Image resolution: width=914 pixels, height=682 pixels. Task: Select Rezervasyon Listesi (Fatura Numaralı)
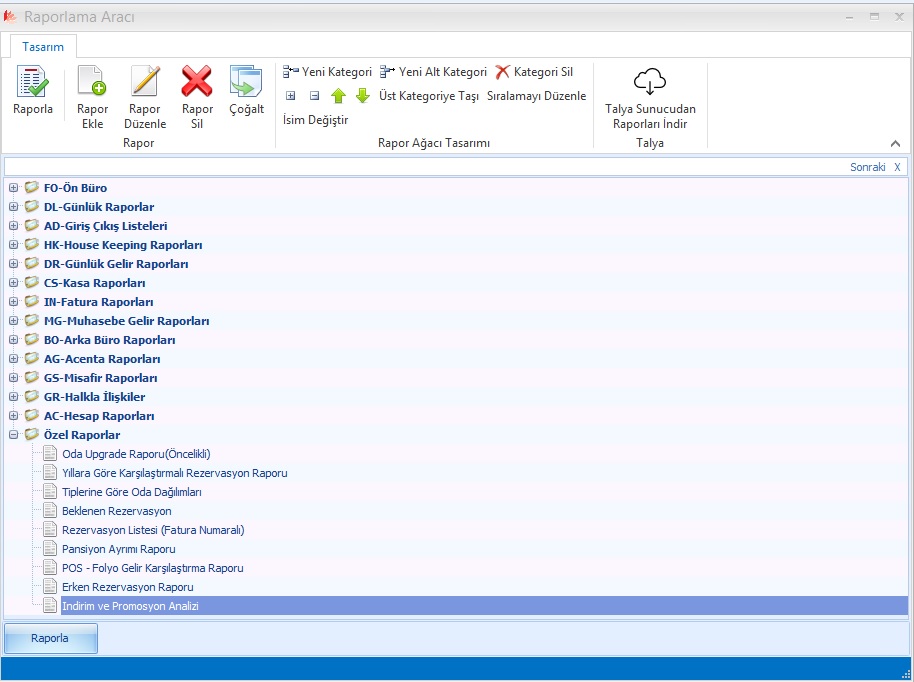[x=153, y=530]
